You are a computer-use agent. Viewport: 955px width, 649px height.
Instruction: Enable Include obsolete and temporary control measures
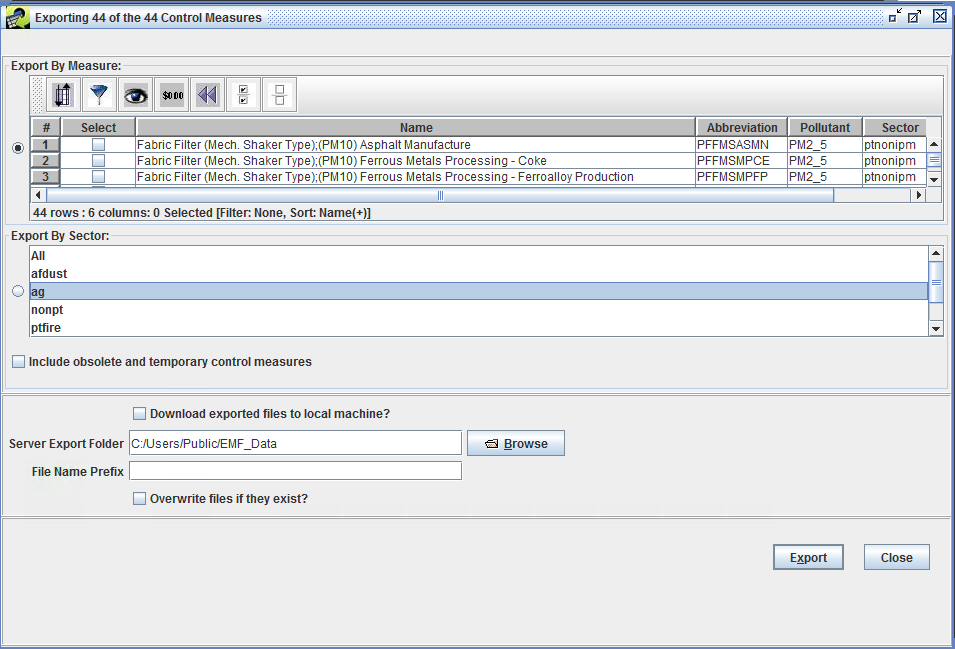pos(18,361)
